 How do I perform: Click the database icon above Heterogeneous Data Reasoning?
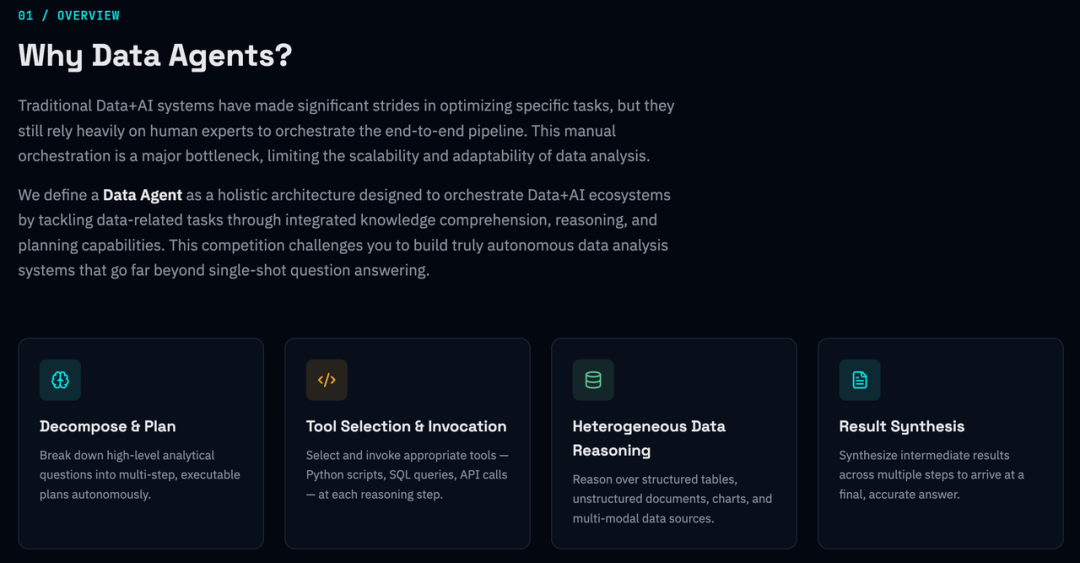click(x=593, y=380)
